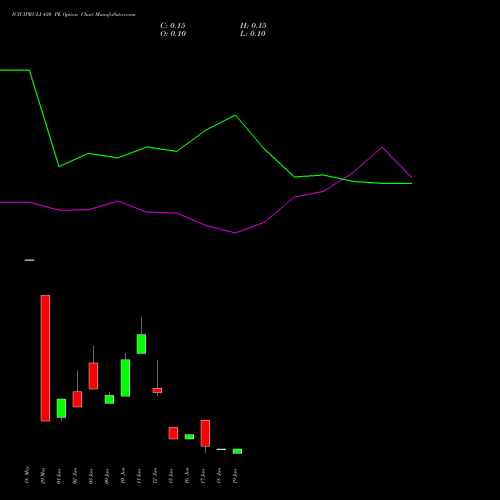
Task: Select the tall red candlestick for 29 May
Action: (x=45, y=358)
